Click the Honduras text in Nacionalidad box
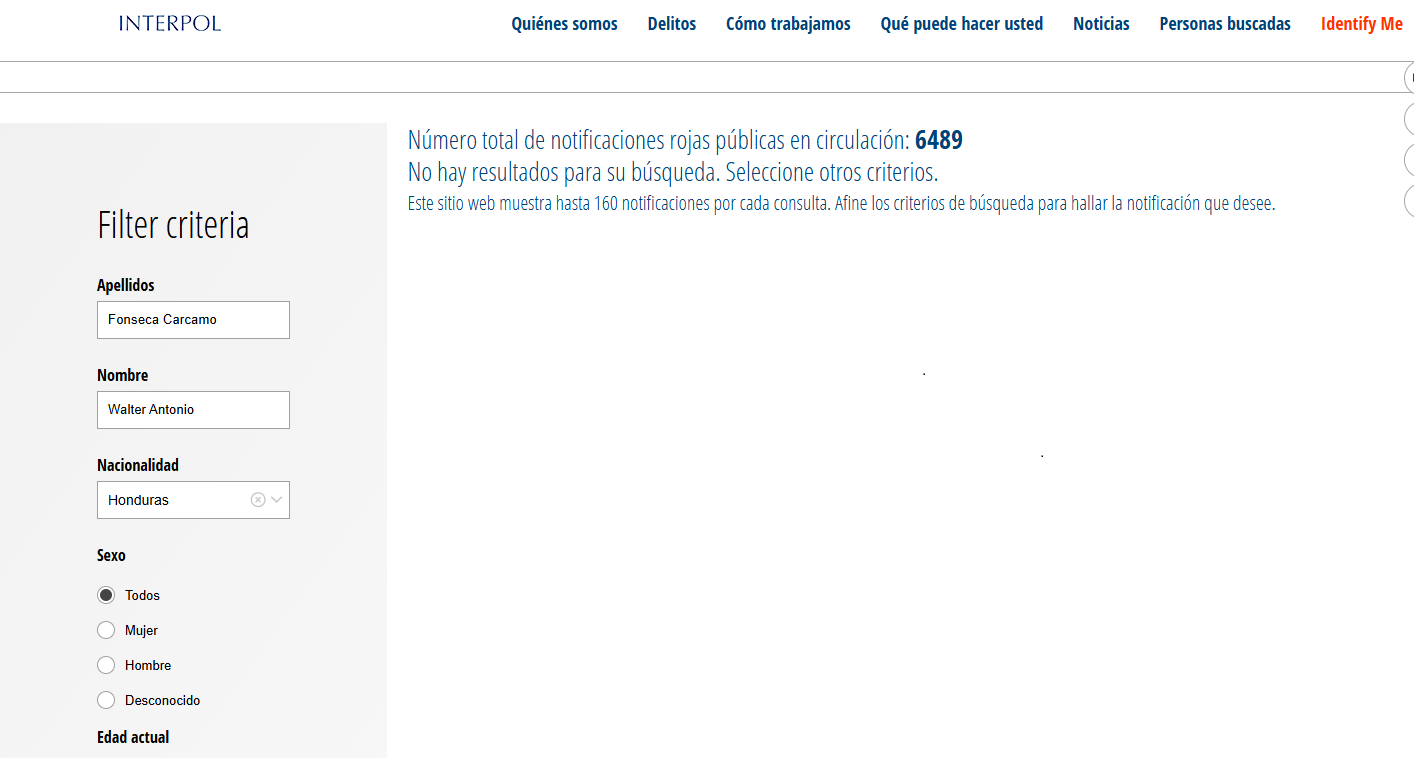Screen dimensions: 1414x758 point(139,500)
